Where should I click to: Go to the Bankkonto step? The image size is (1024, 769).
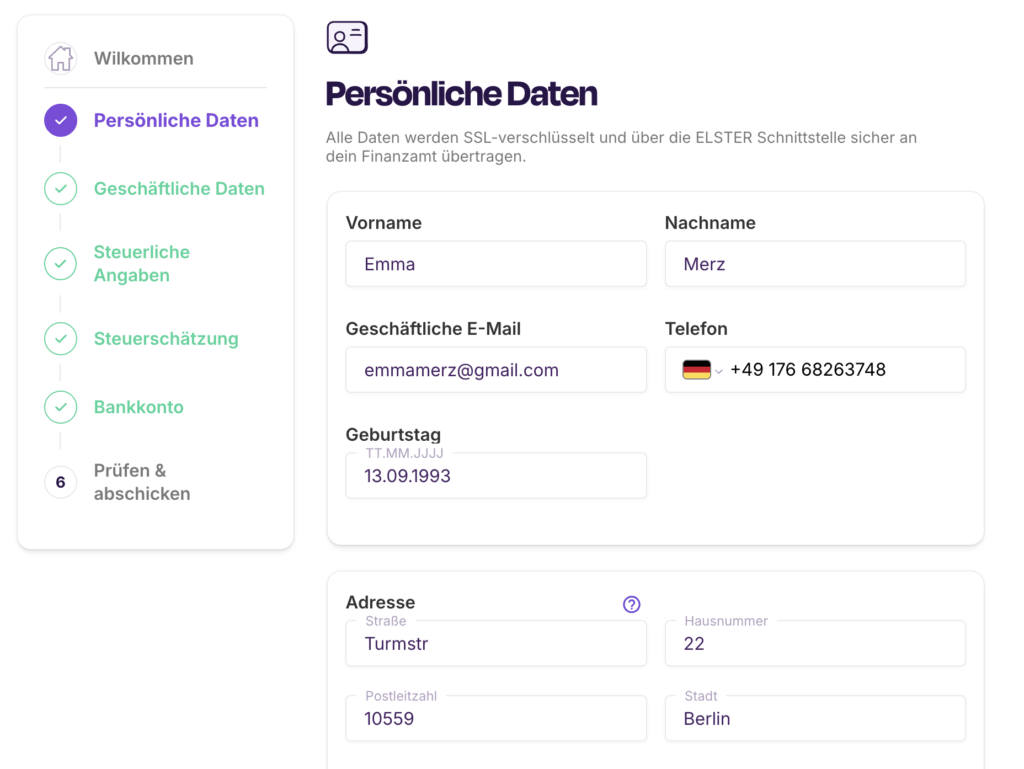(138, 407)
